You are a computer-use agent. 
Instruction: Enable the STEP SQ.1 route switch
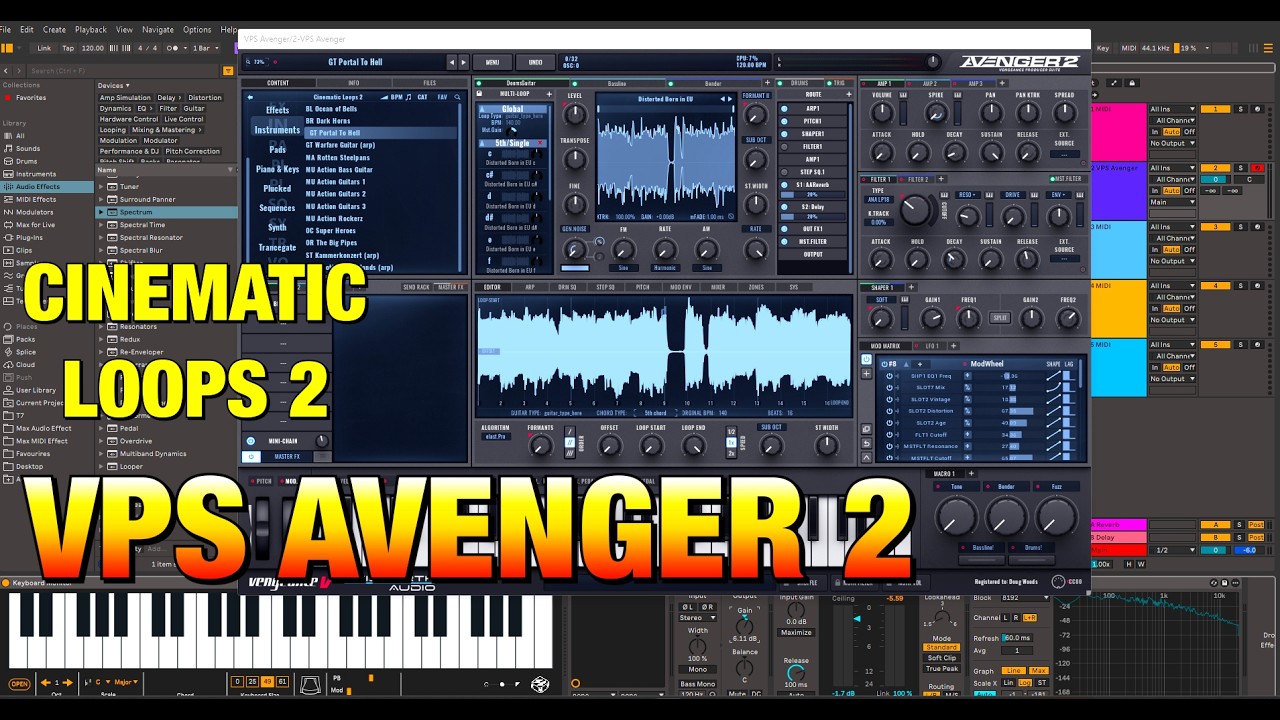tap(784, 172)
